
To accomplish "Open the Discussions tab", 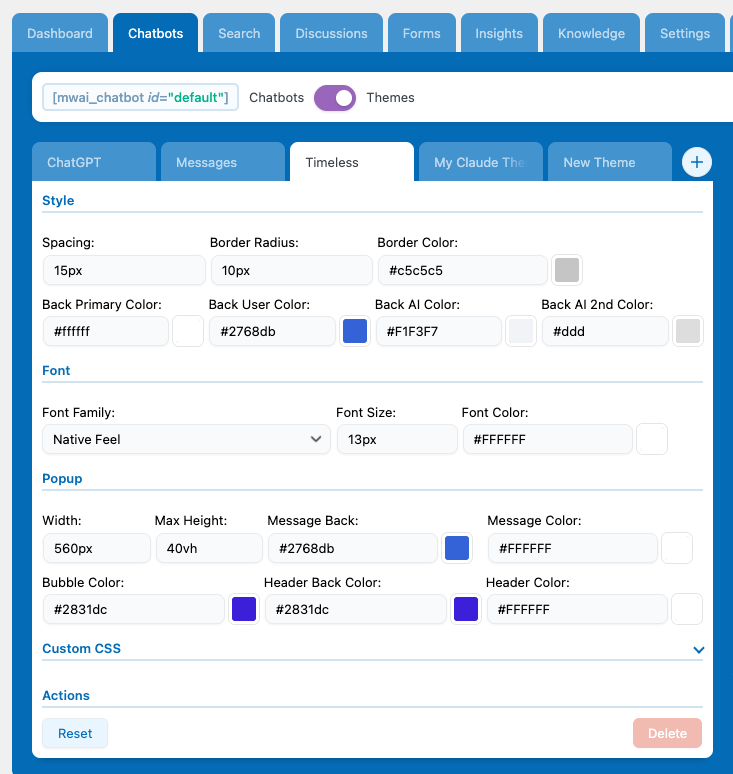I will point(331,33).
